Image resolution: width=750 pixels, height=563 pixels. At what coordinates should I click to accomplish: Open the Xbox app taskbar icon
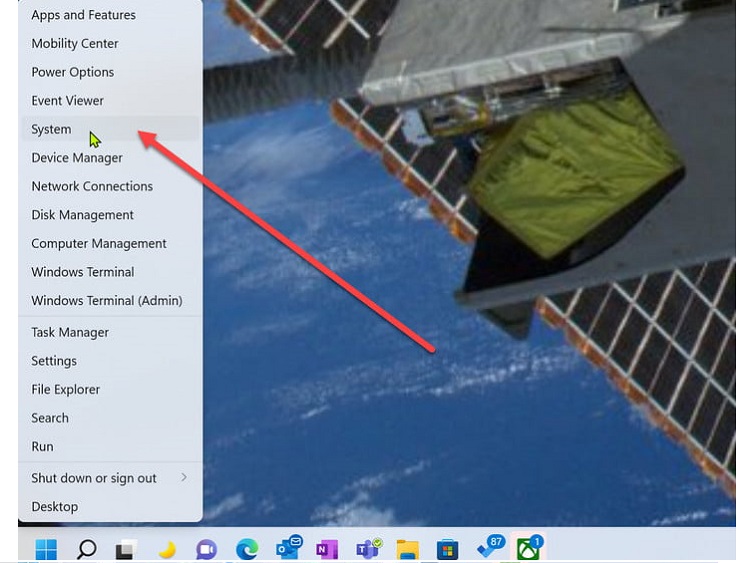pos(527,548)
